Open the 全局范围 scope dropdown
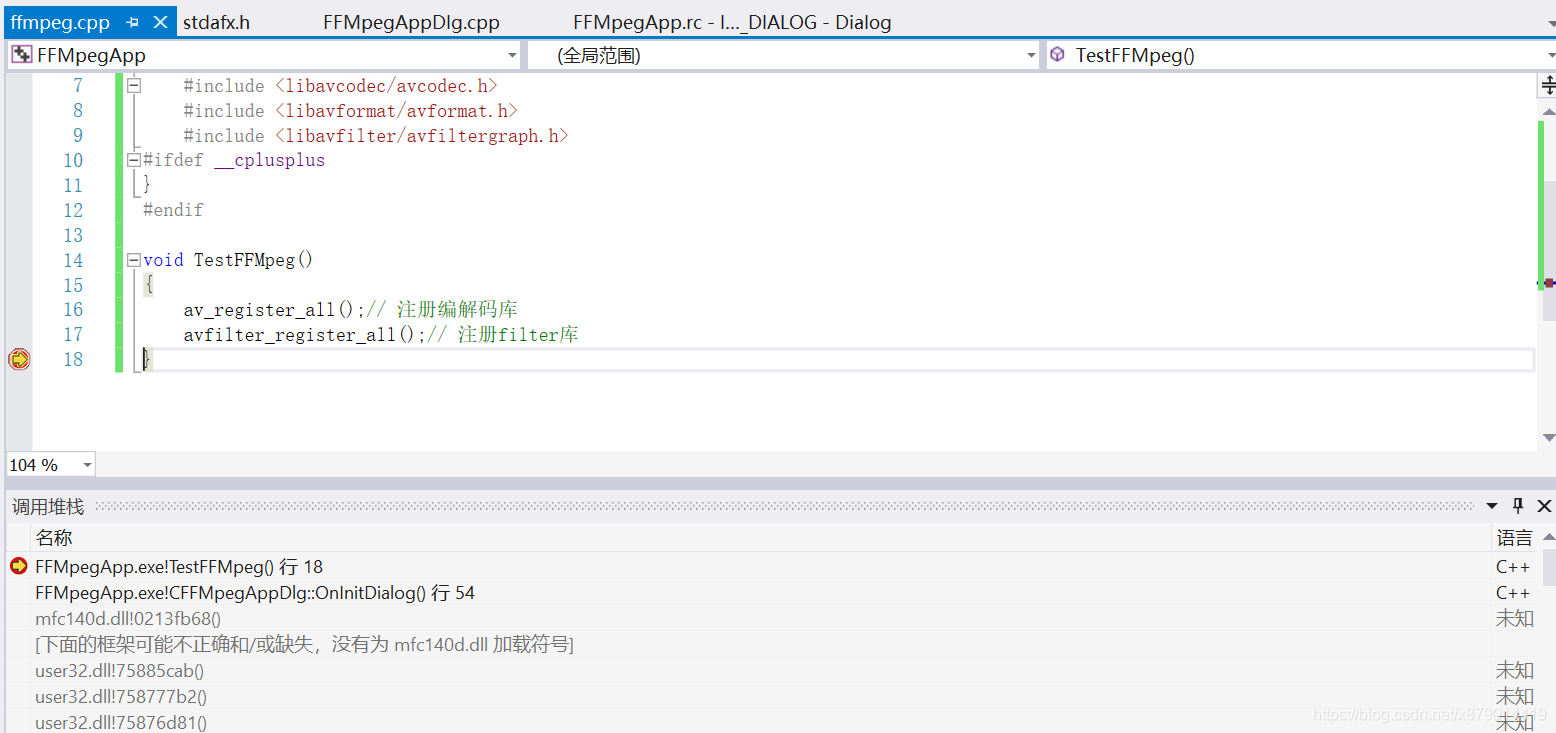Screen dimensions: 1556x733 (x=1031, y=56)
